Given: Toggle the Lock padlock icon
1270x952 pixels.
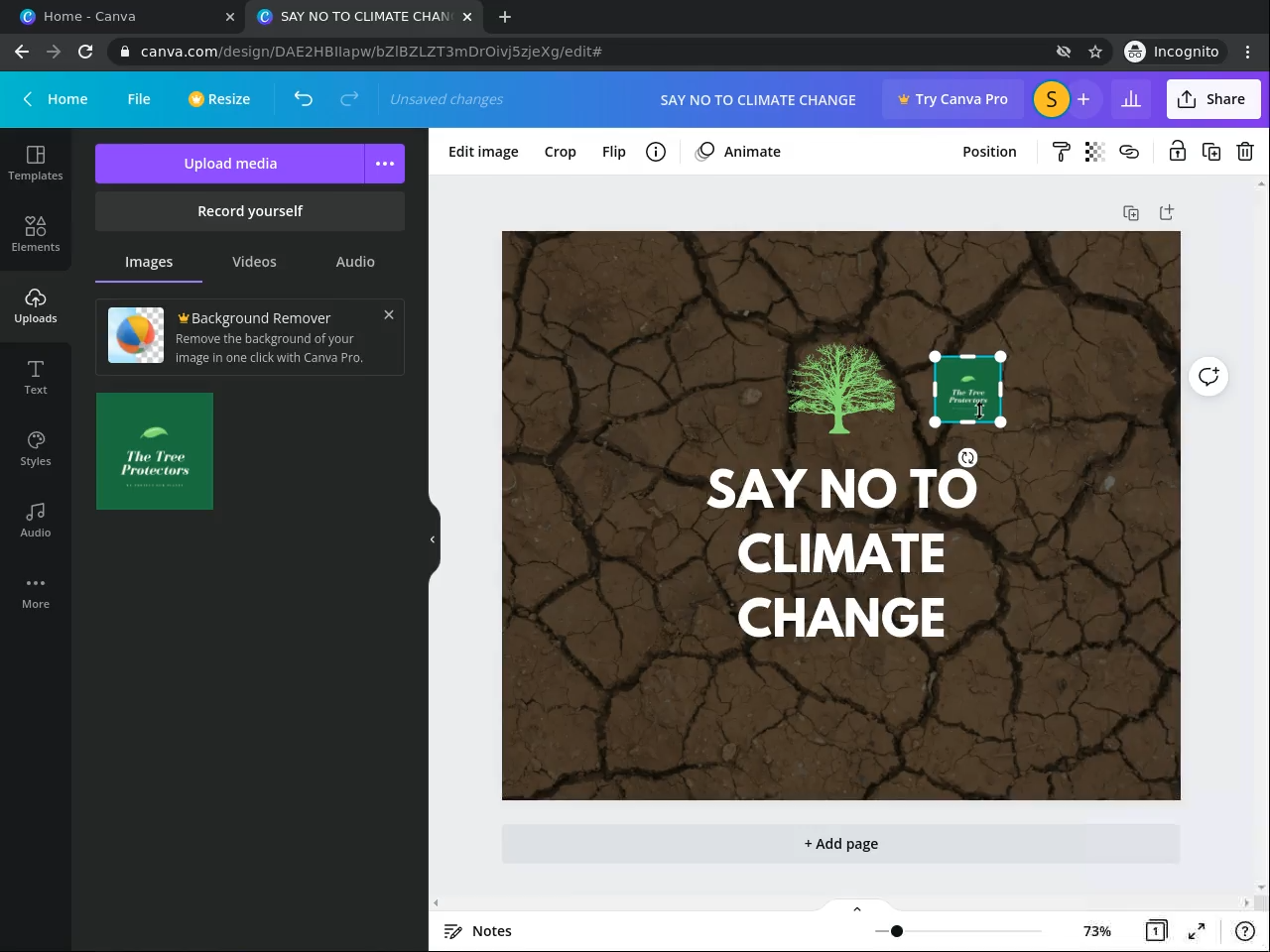Looking at the screenshot, I should tap(1177, 152).
